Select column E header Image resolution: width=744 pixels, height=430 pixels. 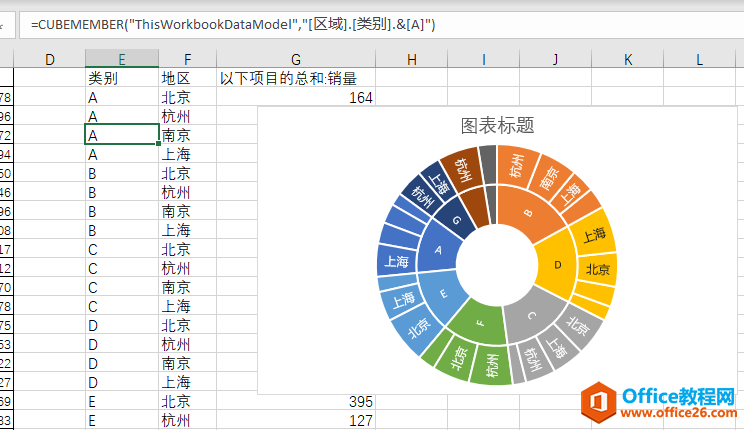(x=122, y=59)
